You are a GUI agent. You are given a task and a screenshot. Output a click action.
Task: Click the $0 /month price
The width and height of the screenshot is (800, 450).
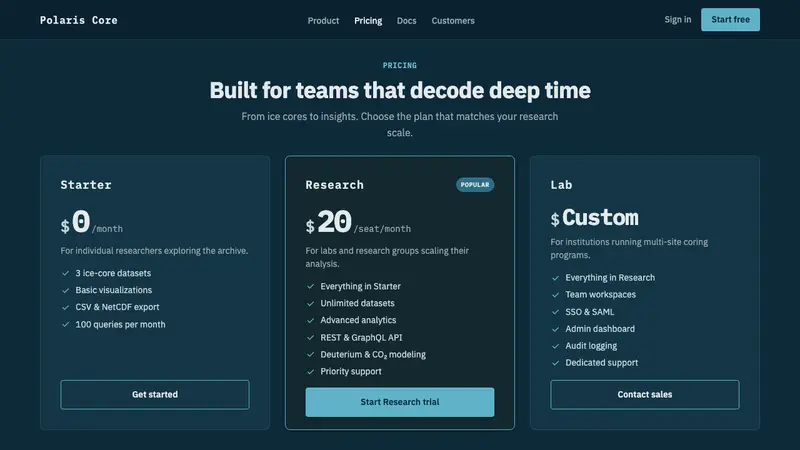click(92, 223)
